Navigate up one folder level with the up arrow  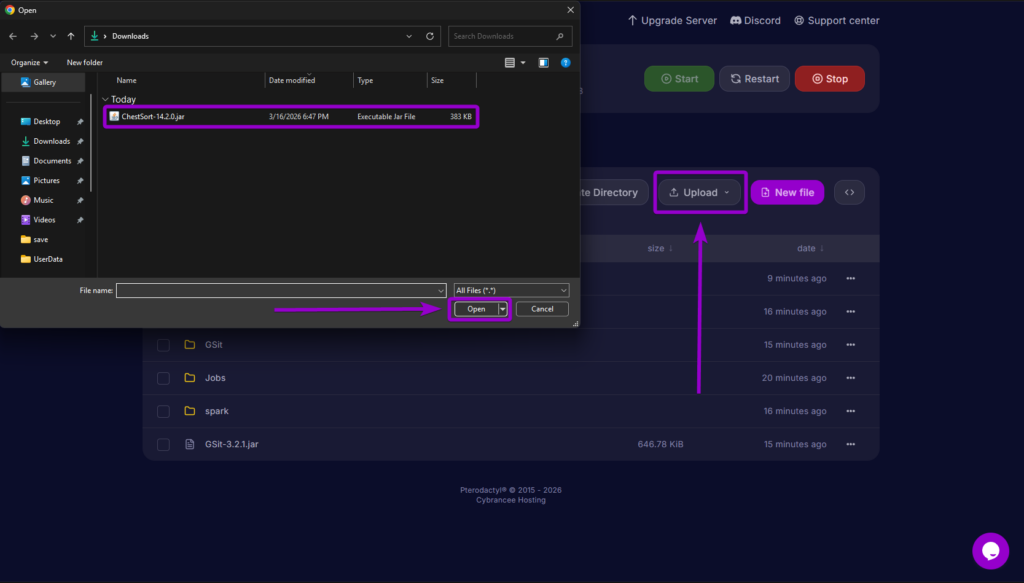70,36
